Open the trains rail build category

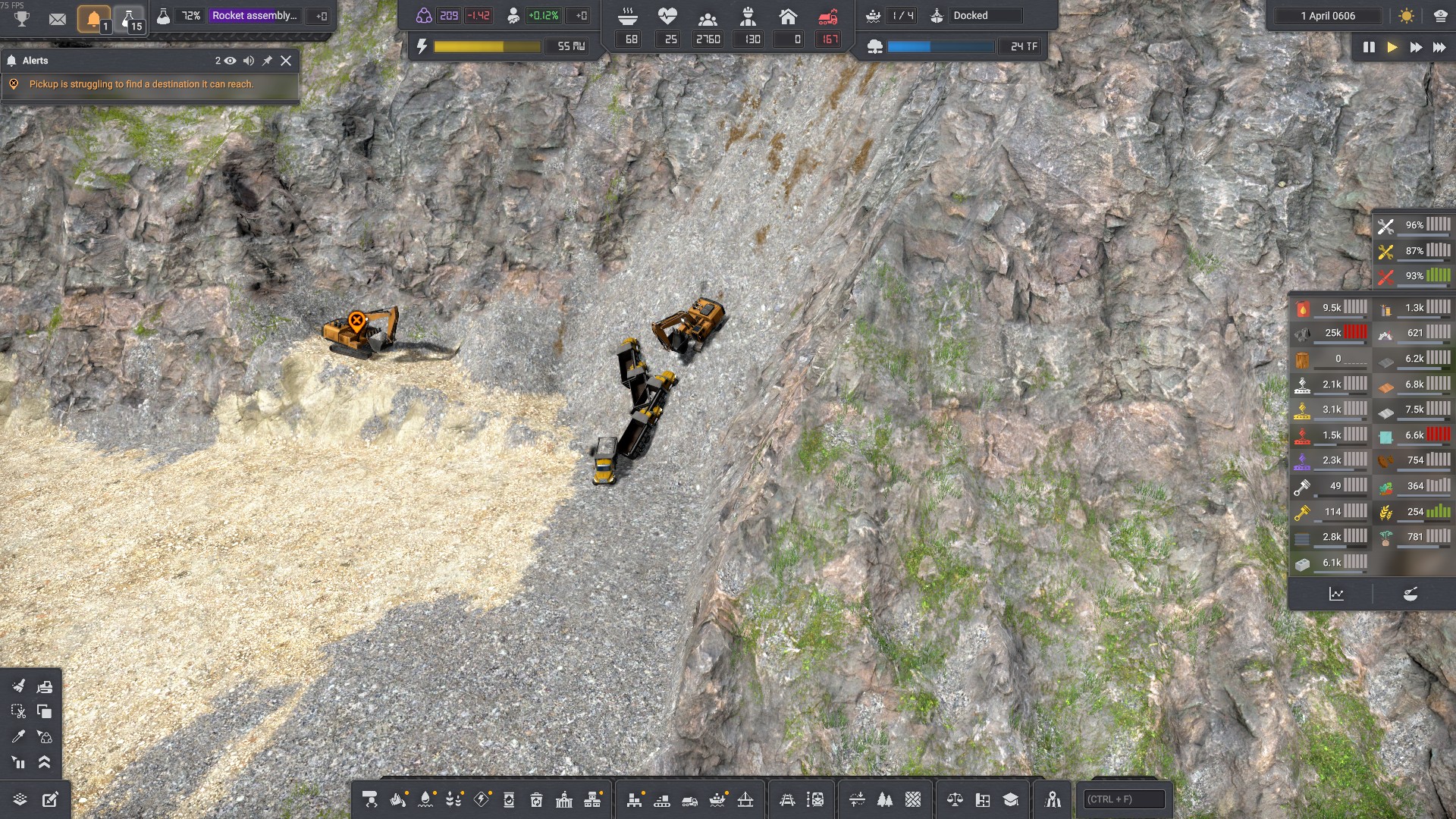[787, 799]
